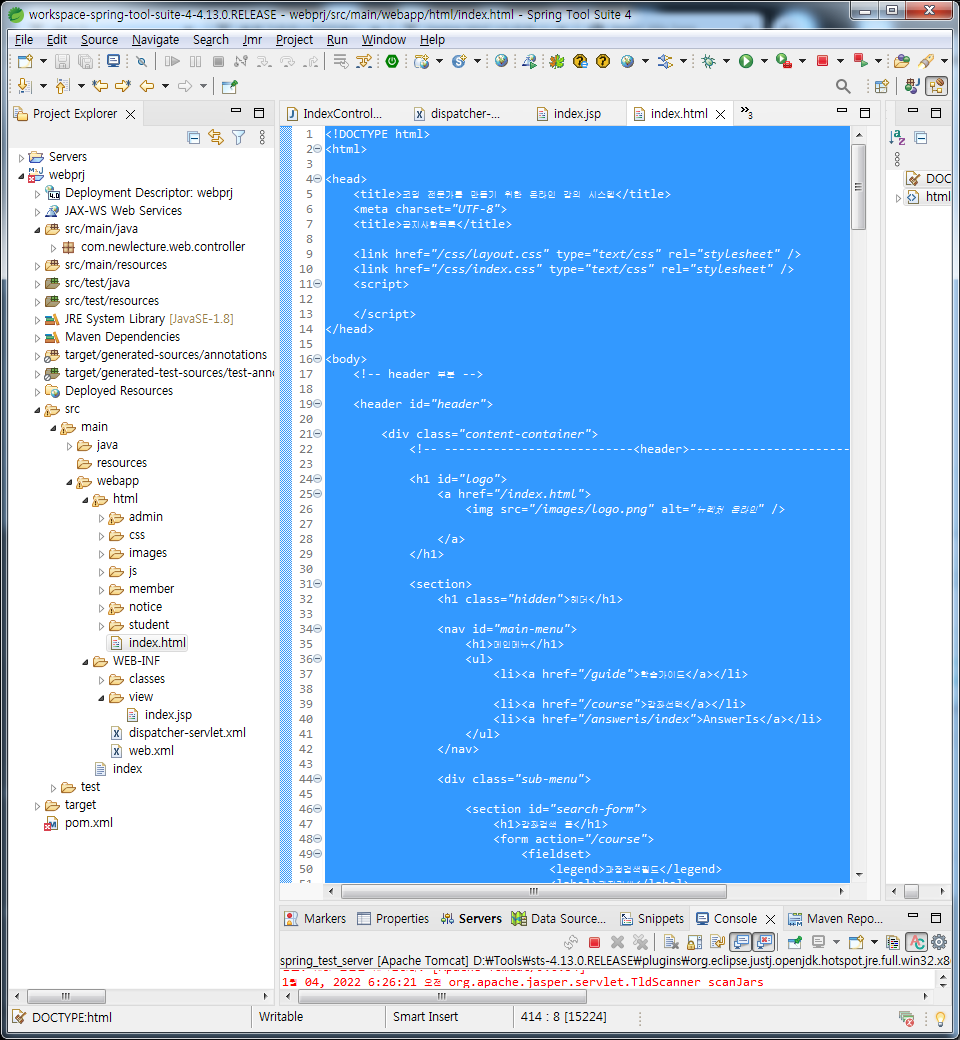This screenshot has height=1040, width=960.
Task: Toggle Word Wrap in Console toolbar
Action: (x=717, y=942)
